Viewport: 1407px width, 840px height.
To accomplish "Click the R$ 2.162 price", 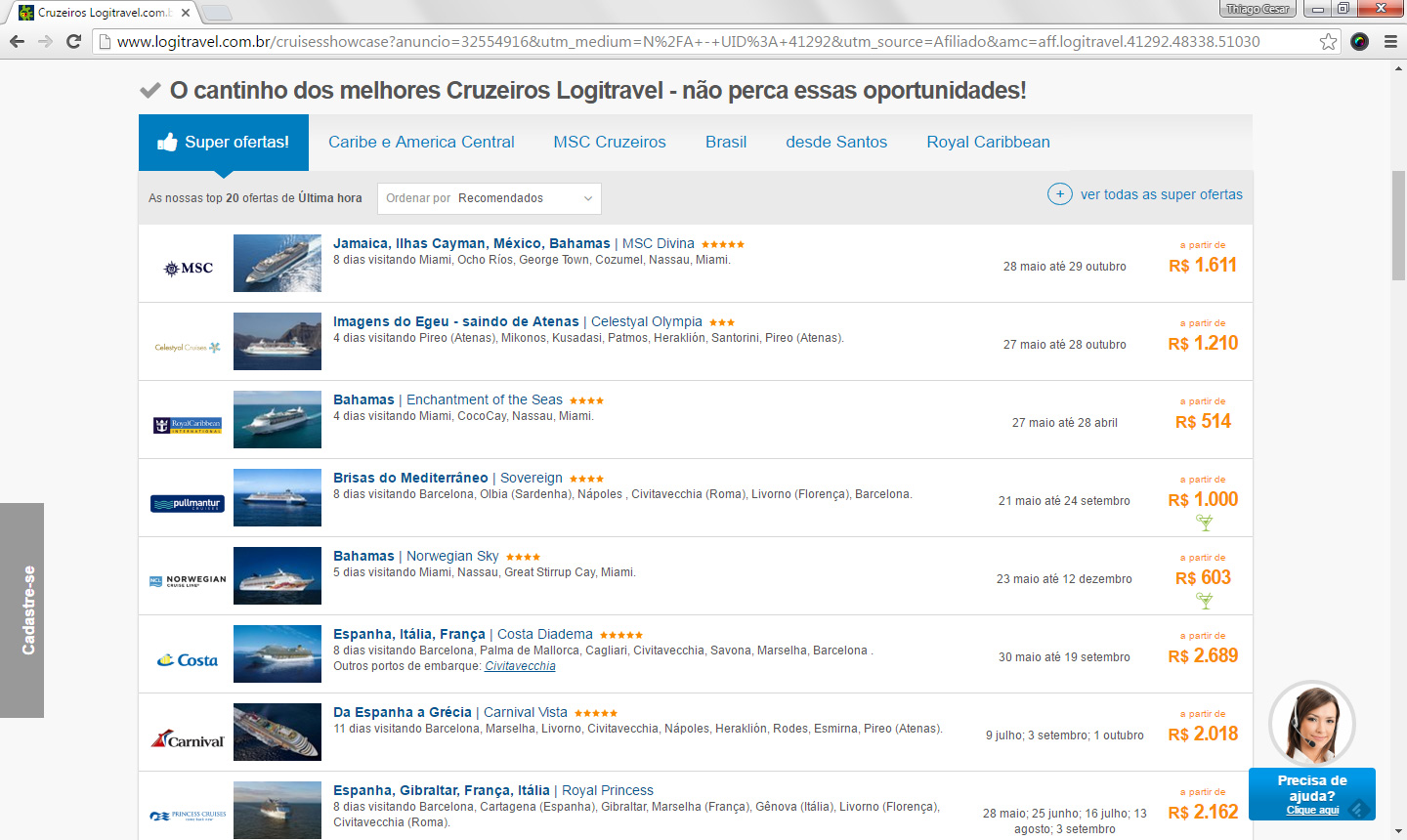I will point(1203,812).
